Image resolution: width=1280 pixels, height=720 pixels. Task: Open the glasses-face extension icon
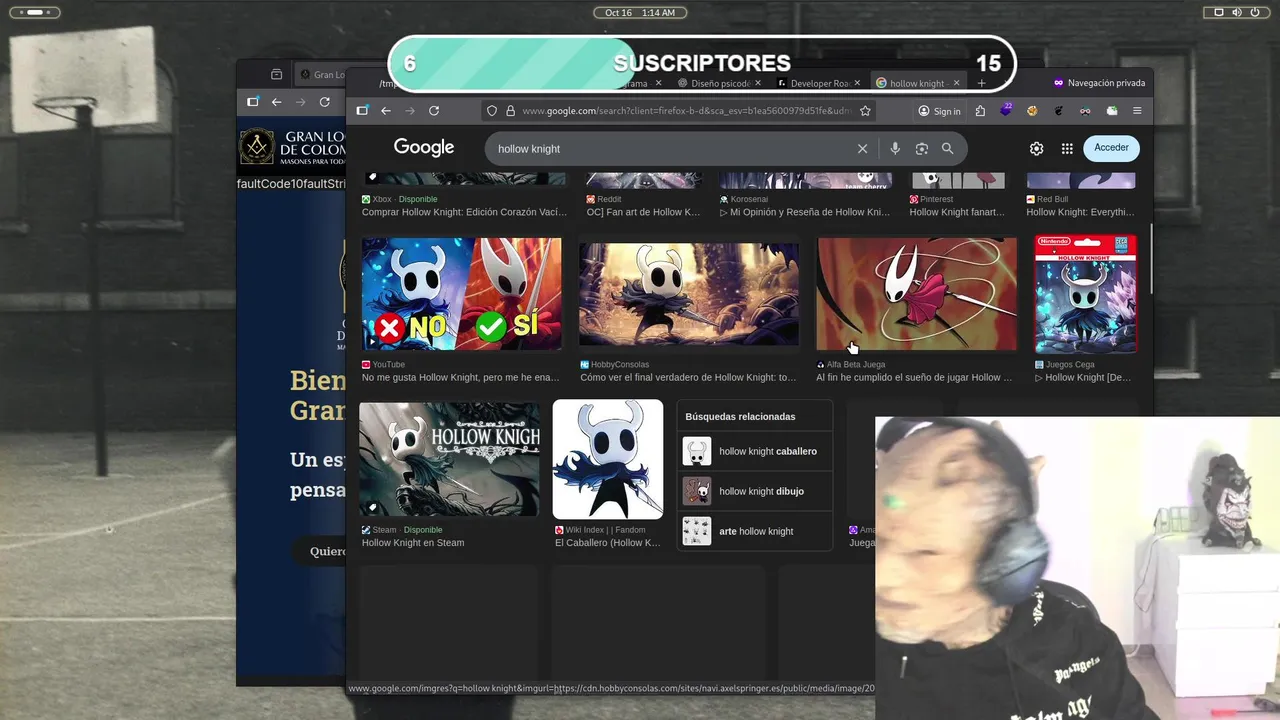[1085, 111]
